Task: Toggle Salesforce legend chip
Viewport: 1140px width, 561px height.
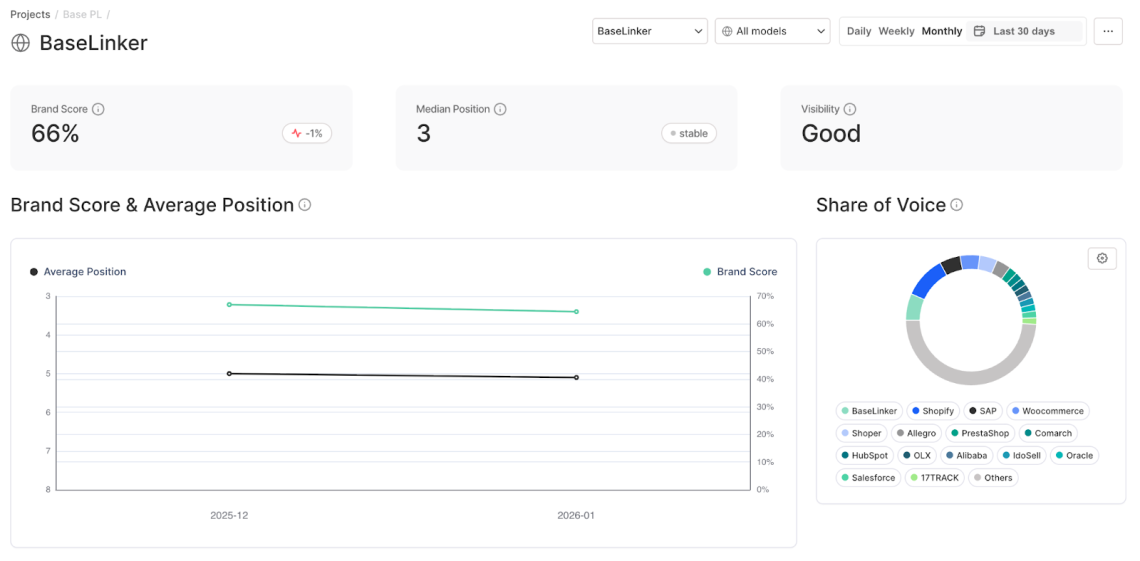Action: coord(869,478)
